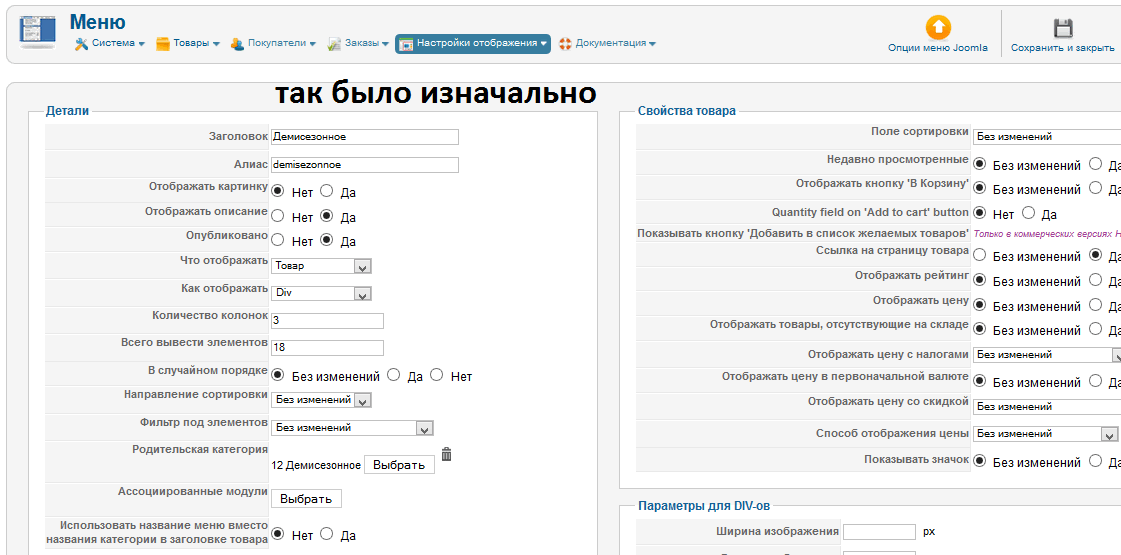This screenshot has height=555, width=1121.
Task: Click the trash icon next to parent category
Action: point(446,453)
